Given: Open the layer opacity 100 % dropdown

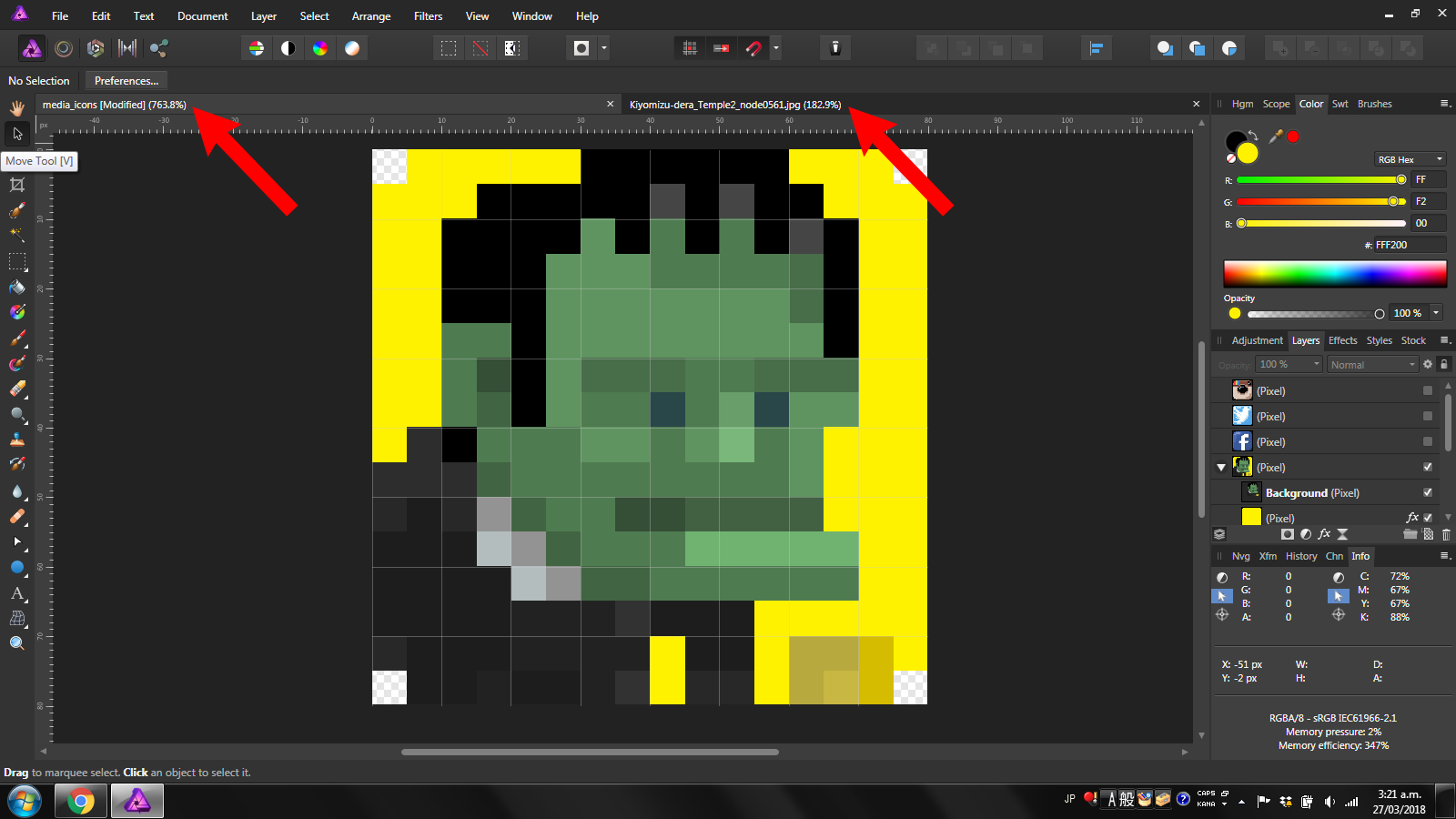Looking at the screenshot, I should pos(1289,364).
